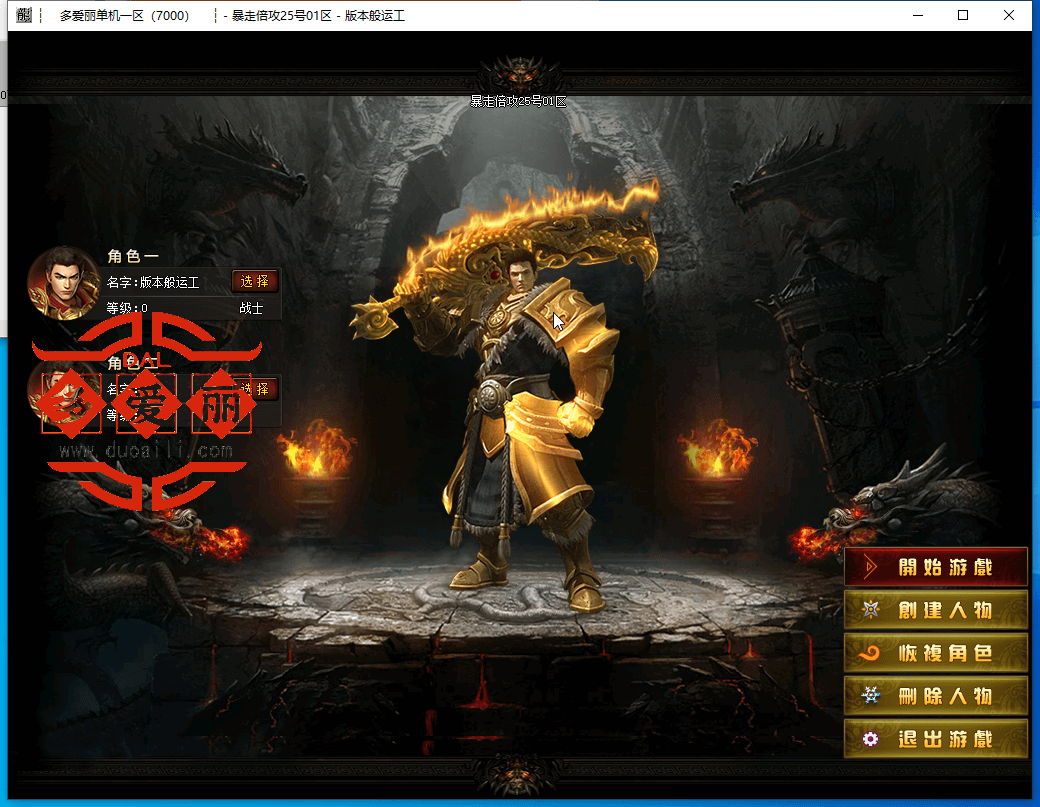
Task: Click the 等级:0 level text of 角色一
Action: (127, 308)
